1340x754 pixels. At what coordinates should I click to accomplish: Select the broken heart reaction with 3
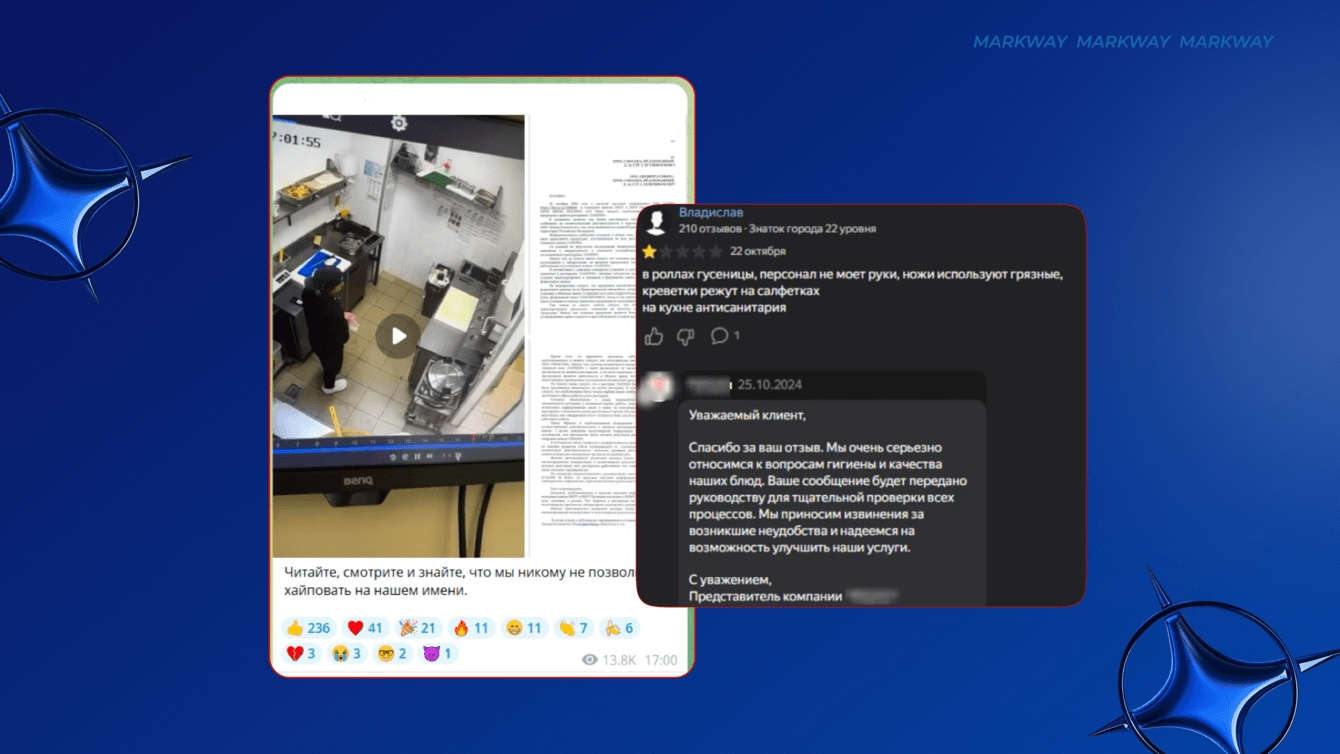[302, 654]
